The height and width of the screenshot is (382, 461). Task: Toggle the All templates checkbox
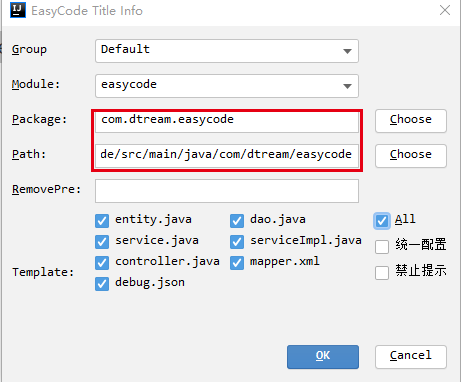[x=382, y=221]
